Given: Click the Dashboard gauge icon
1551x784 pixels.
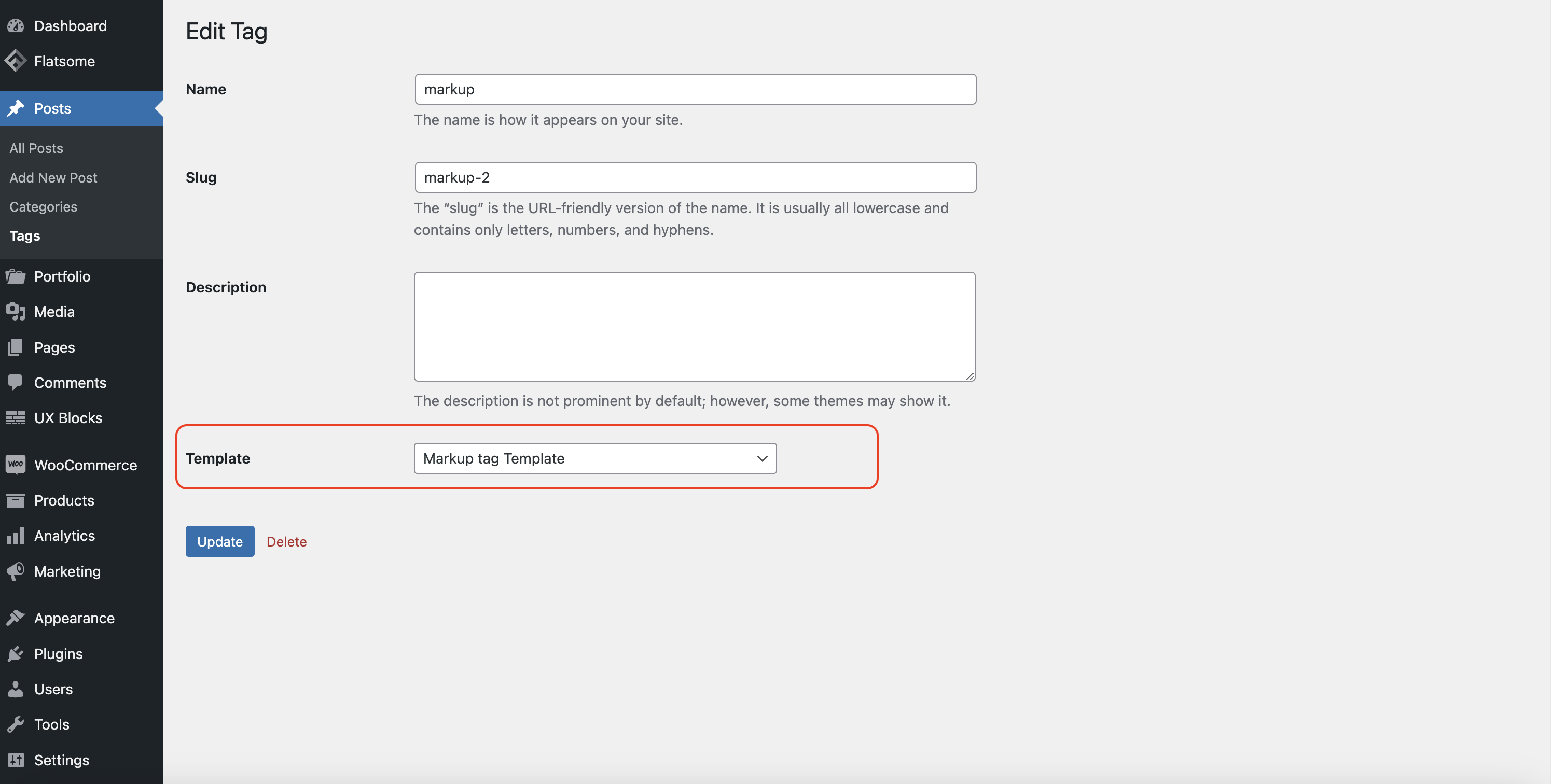Looking at the screenshot, I should (x=16, y=26).
